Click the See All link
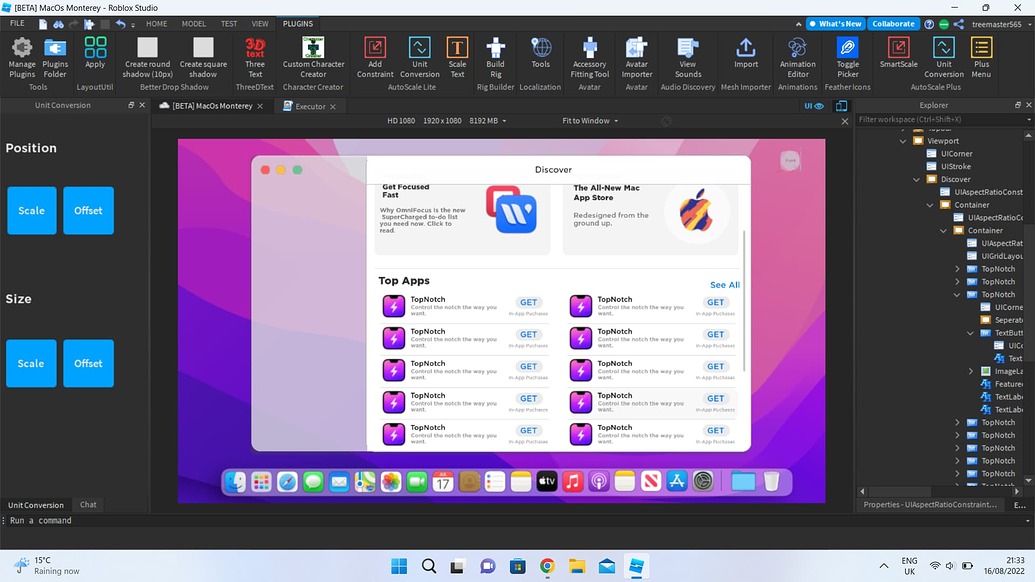Viewport: 1035px width, 582px height. point(725,285)
